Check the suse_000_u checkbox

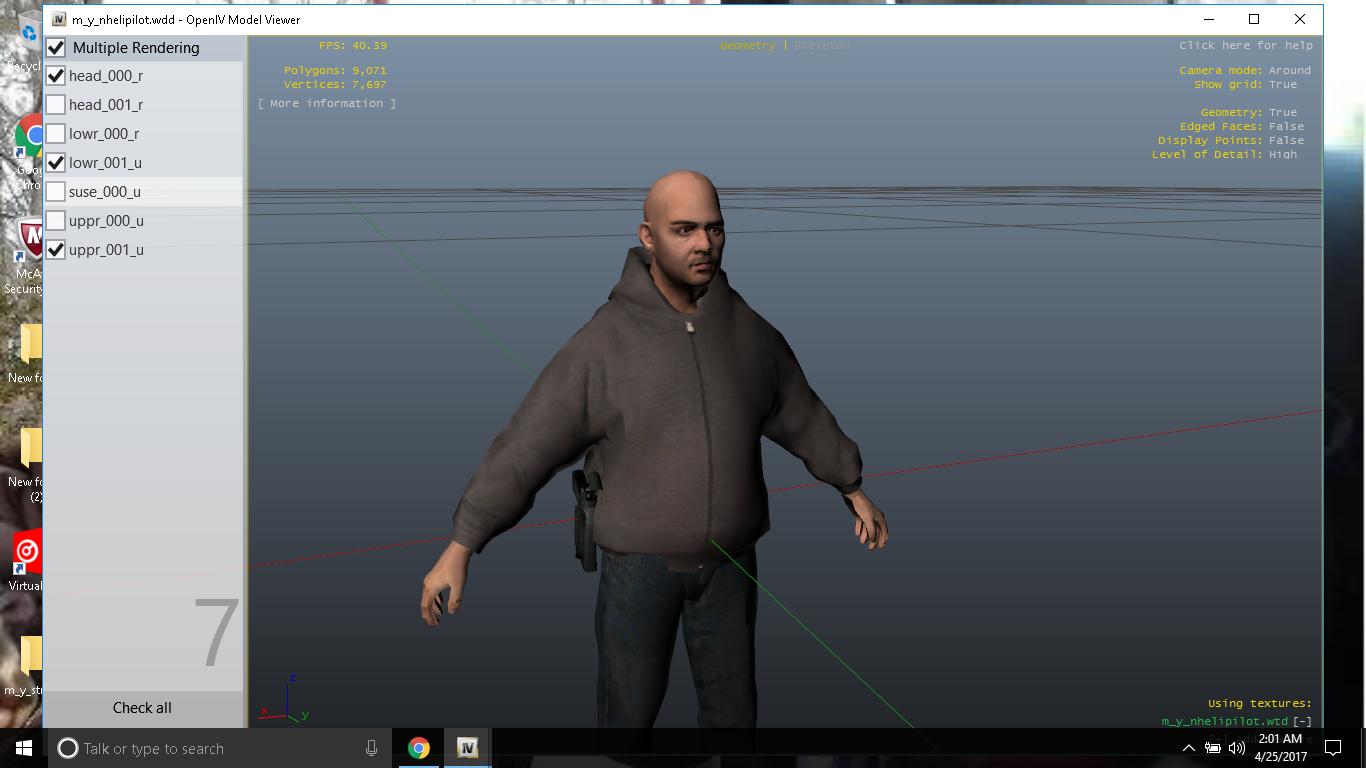point(56,192)
